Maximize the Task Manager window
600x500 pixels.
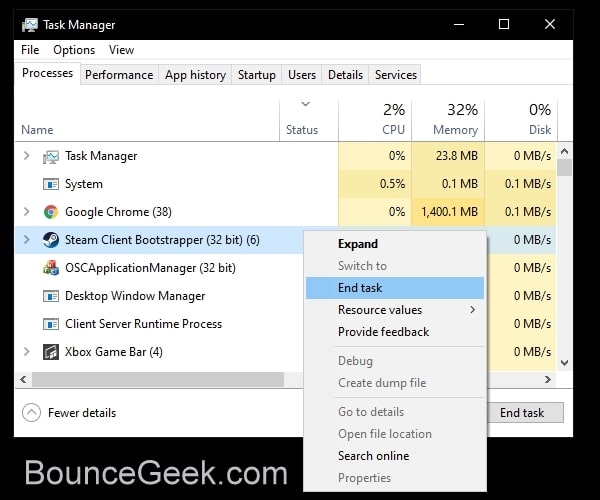coord(504,24)
